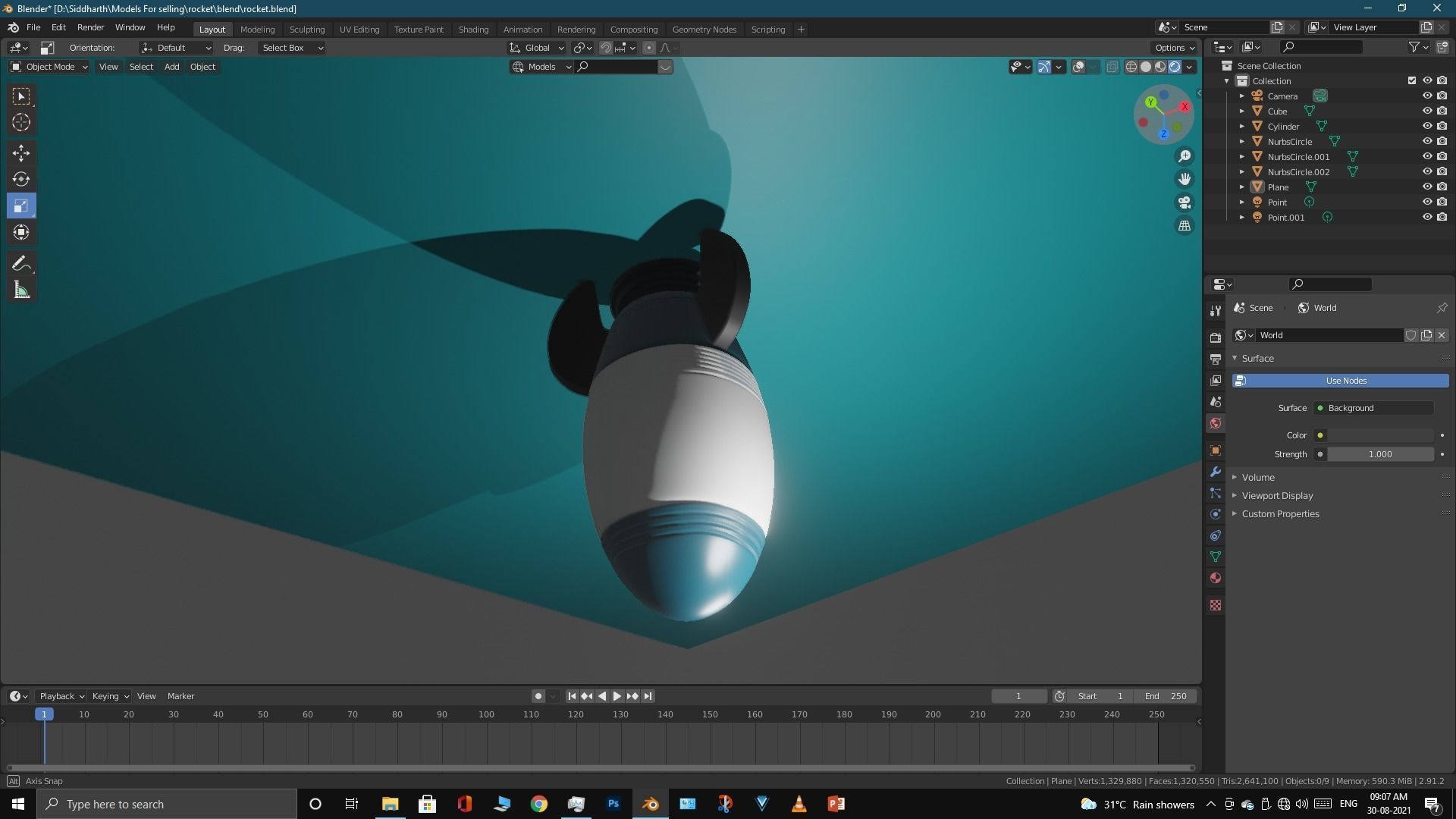Viewport: 1456px width, 819px height.
Task: Expand the NurbsCircle tree item
Action: click(x=1241, y=142)
